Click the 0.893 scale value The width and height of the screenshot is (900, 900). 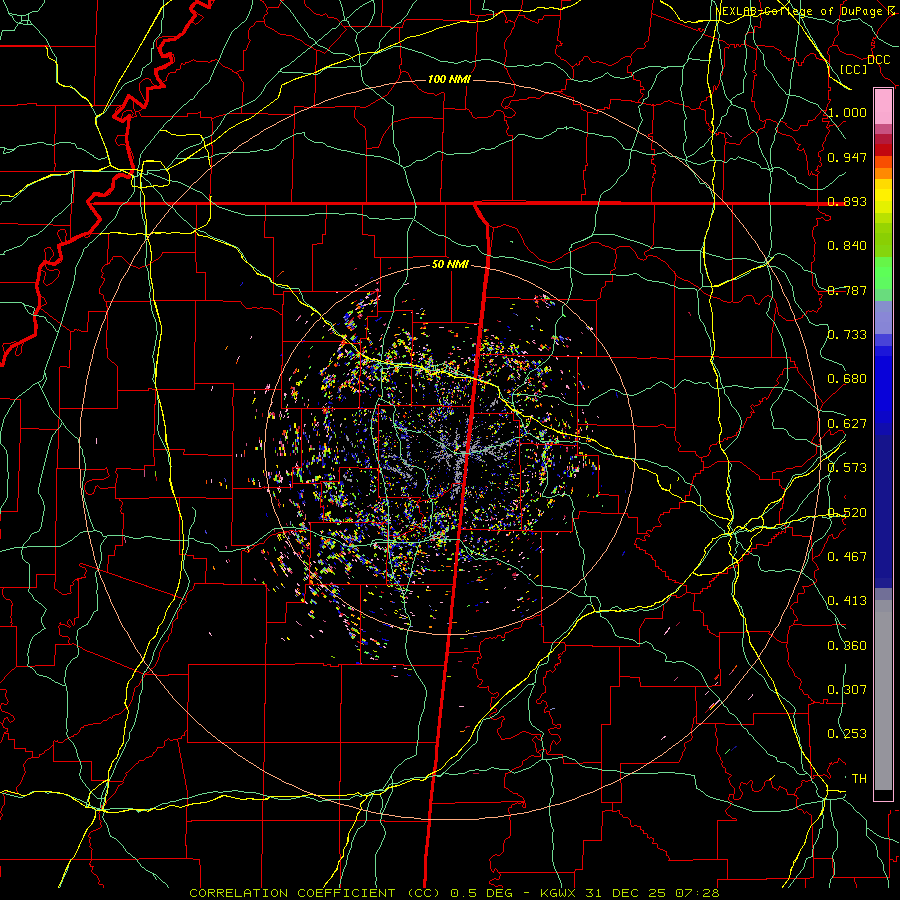pyautogui.click(x=847, y=201)
